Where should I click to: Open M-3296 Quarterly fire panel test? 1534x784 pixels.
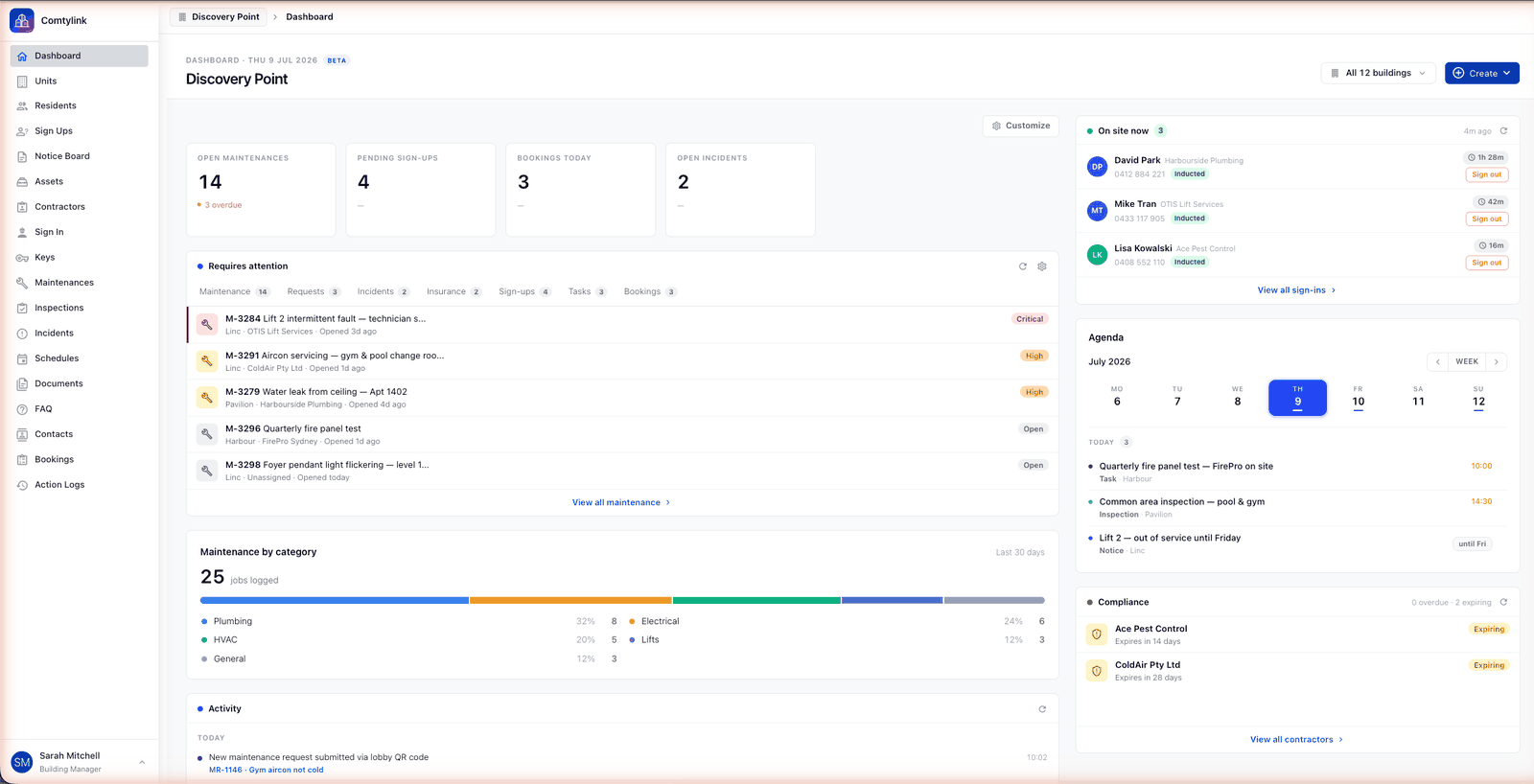(622, 434)
